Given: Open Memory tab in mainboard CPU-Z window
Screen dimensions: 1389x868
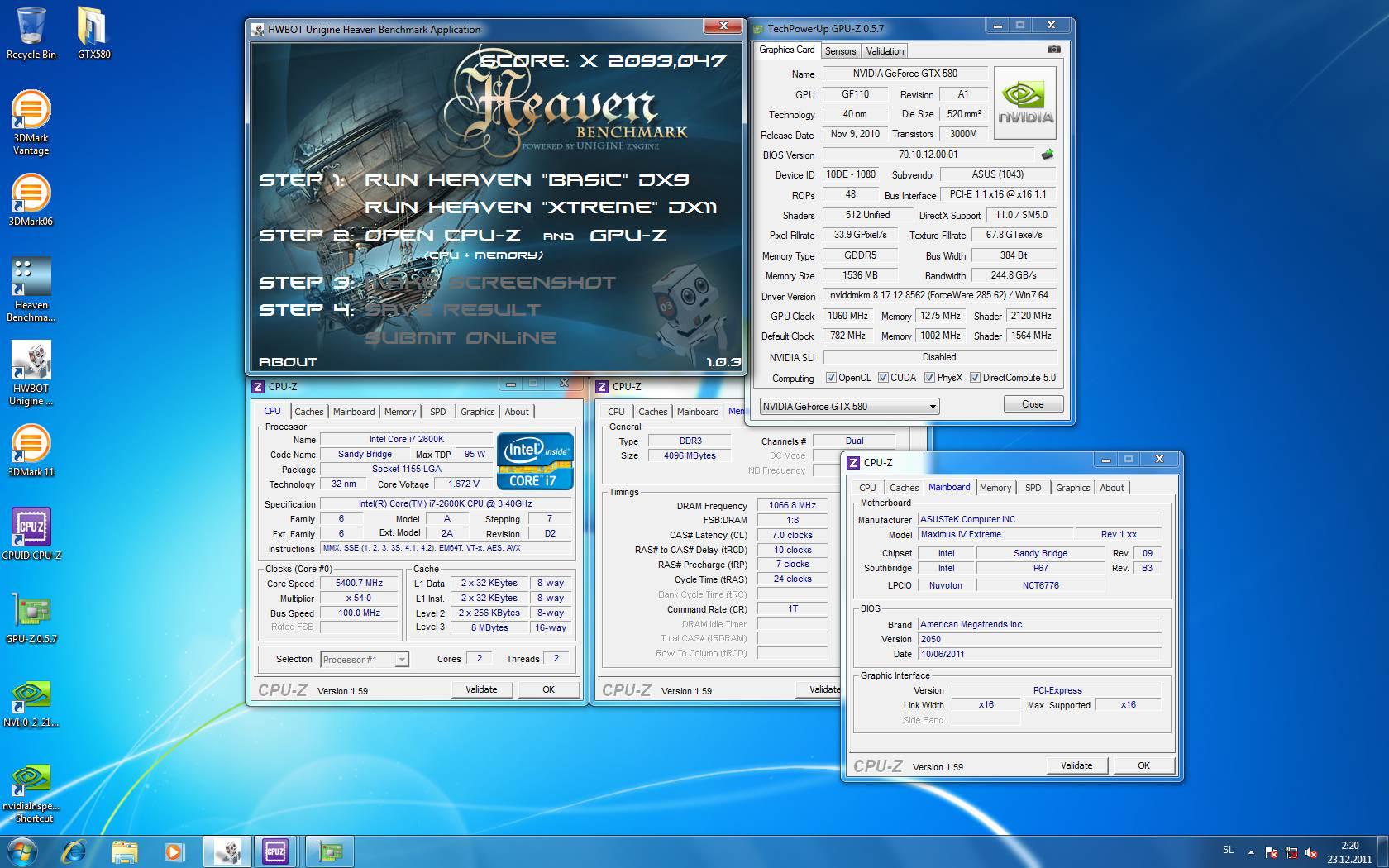Looking at the screenshot, I should pos(995,488).
